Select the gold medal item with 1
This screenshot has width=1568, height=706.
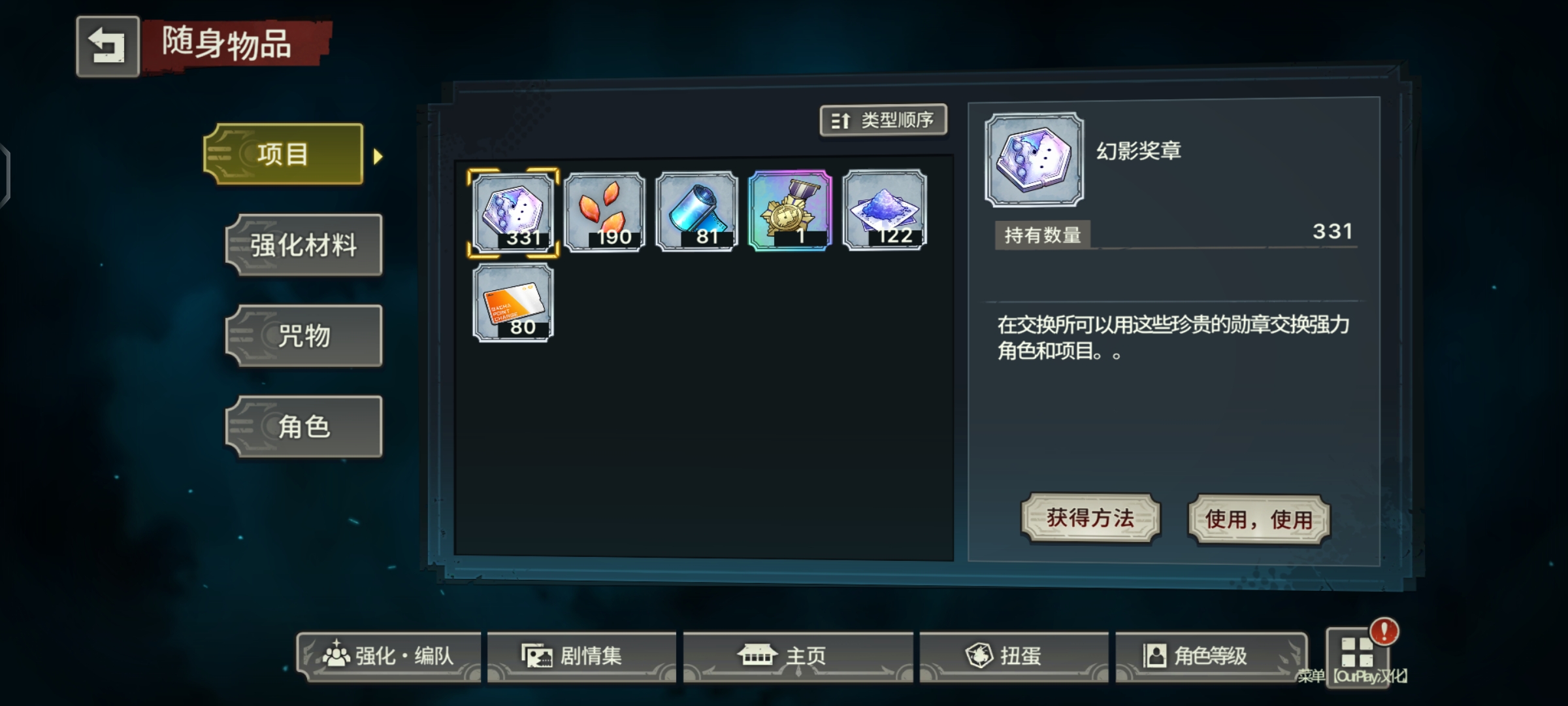coord(791,211)
